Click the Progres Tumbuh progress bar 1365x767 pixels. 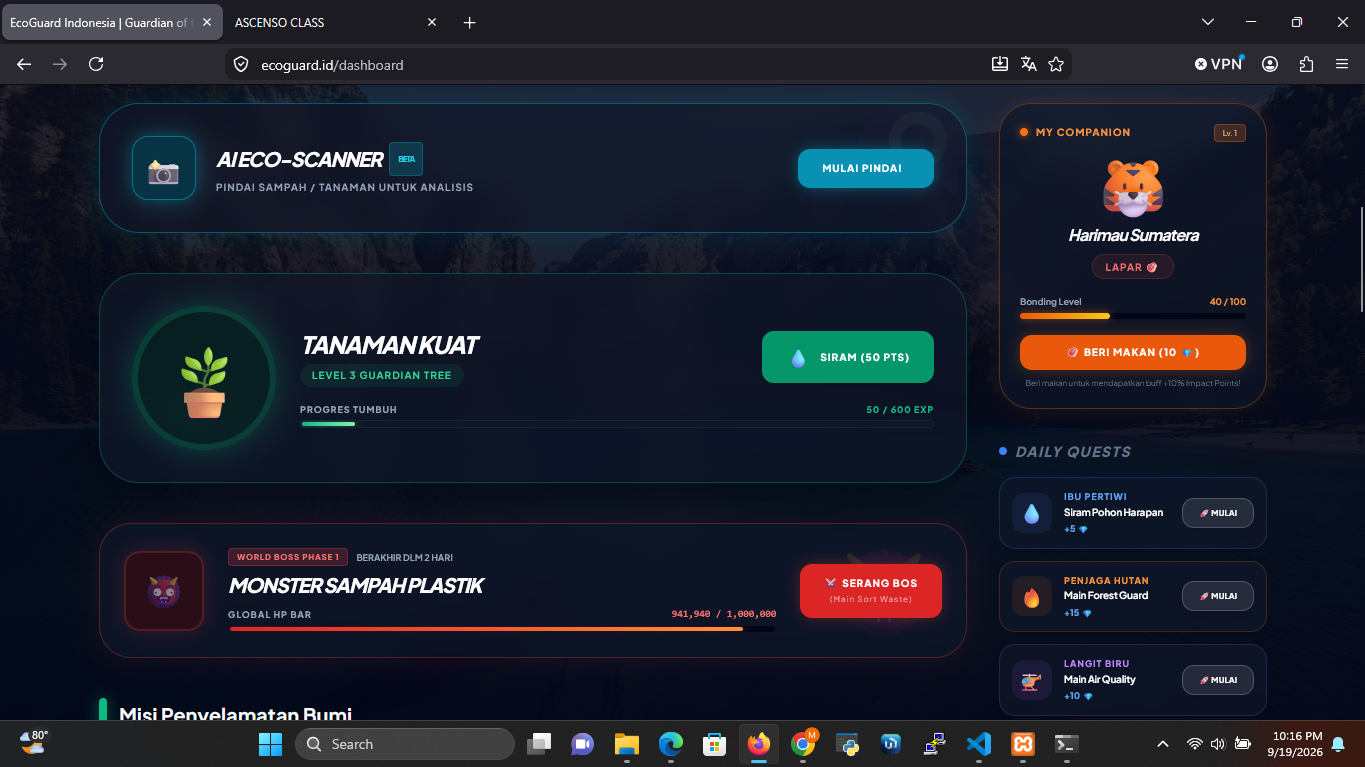pyautogui.click(x=617, y=424)
